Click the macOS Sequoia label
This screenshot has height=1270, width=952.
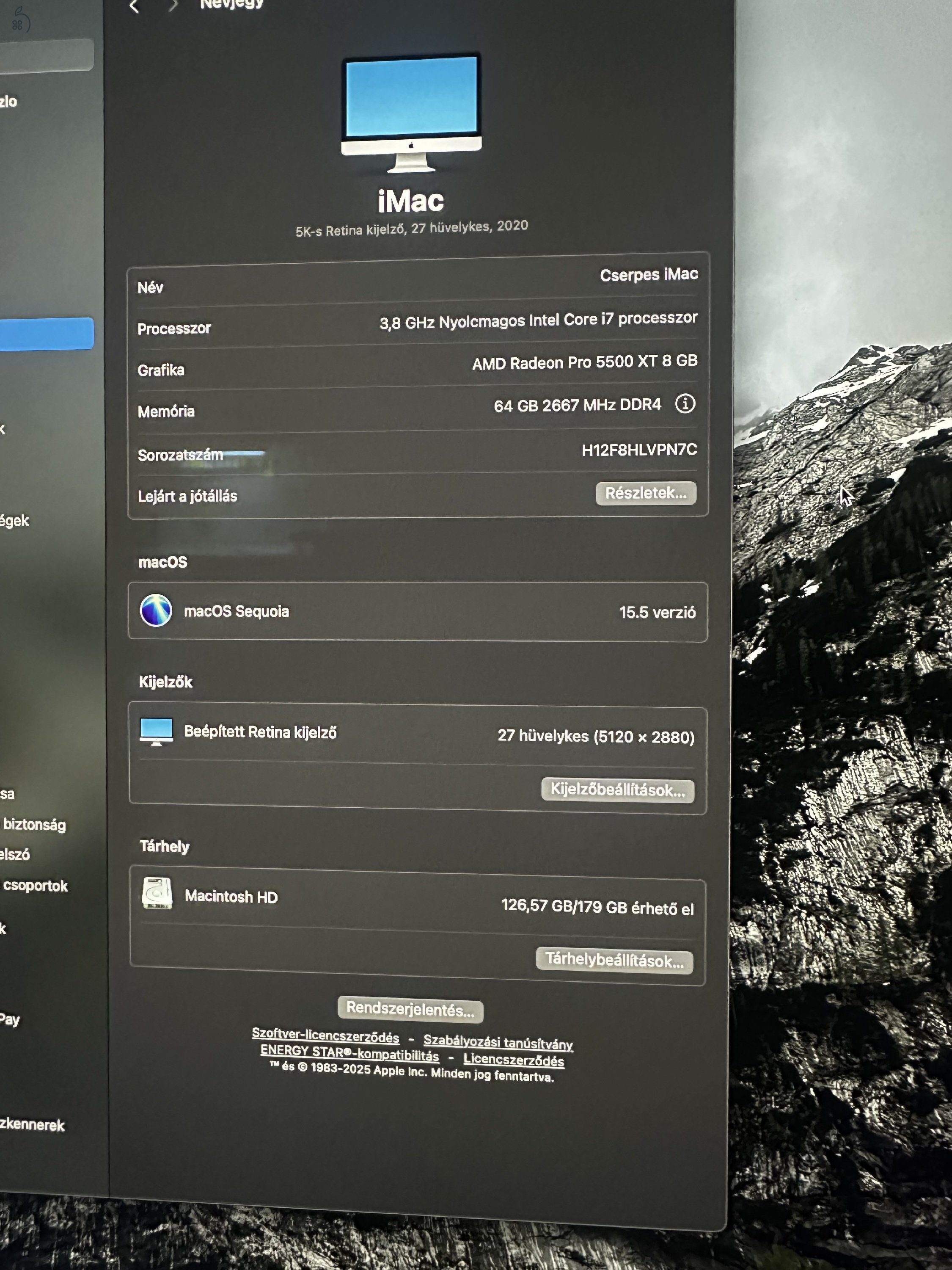tap(237, 611)
